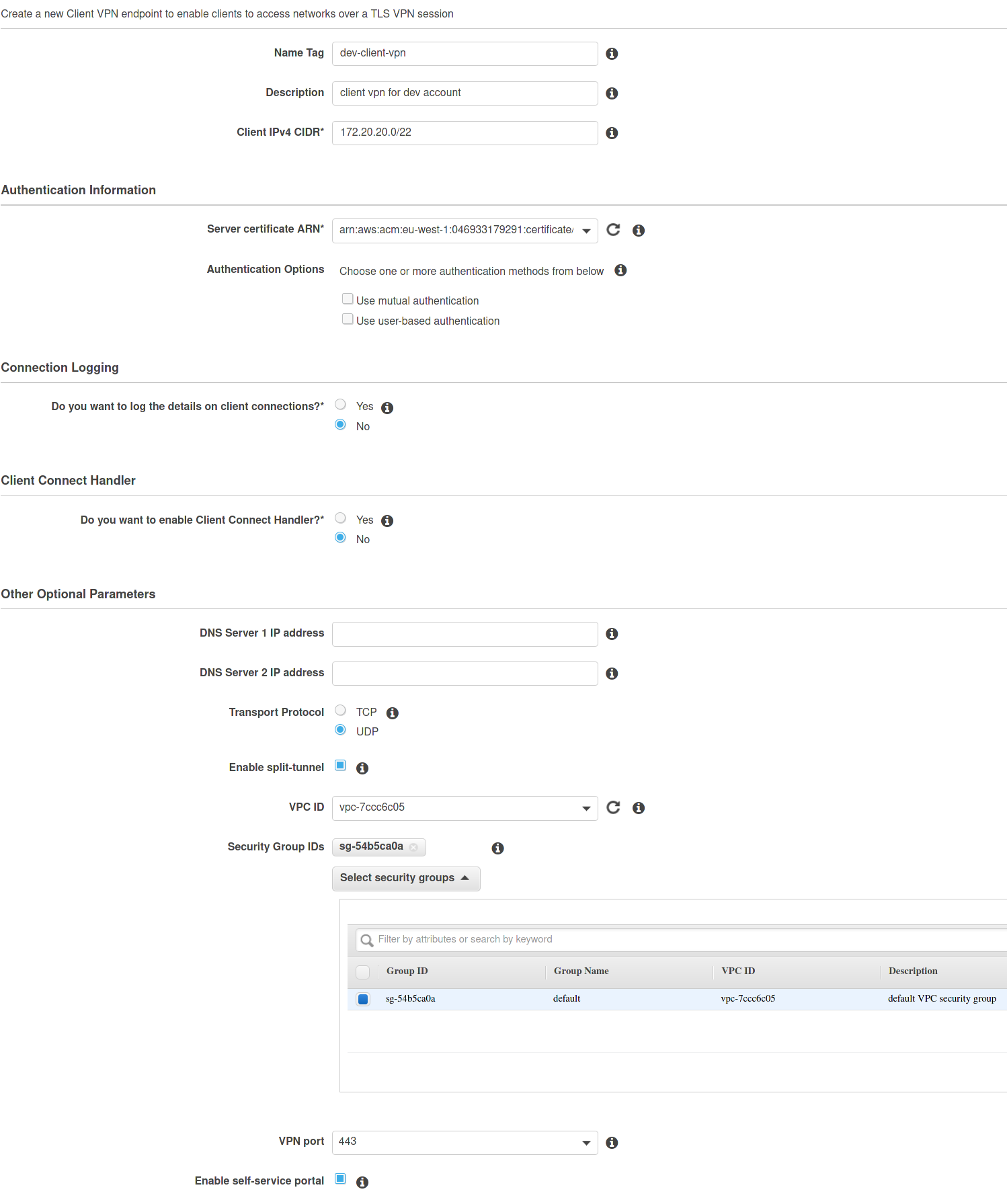Sort security groups by Group Name column
The height and width of the screenshot is (1204, 1007).
tap(581, 971)
